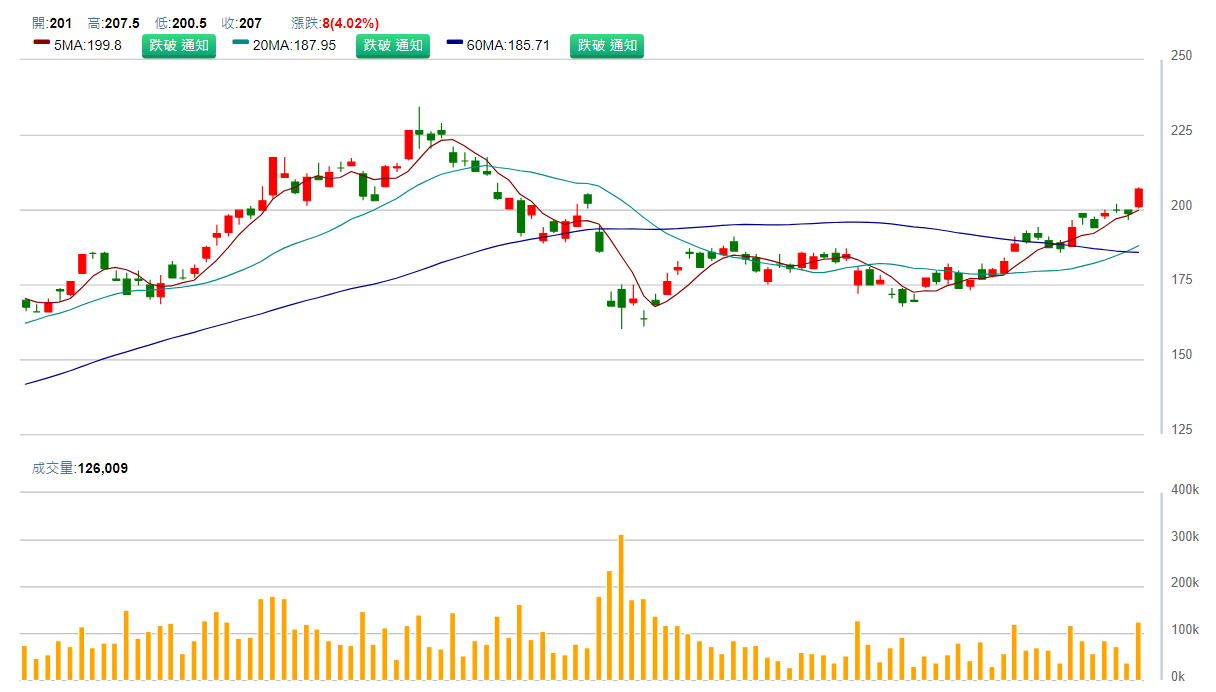1216x692 pixels.
Task: Click the 400k label on the volume axis
Action: [x=1185, y=490]
